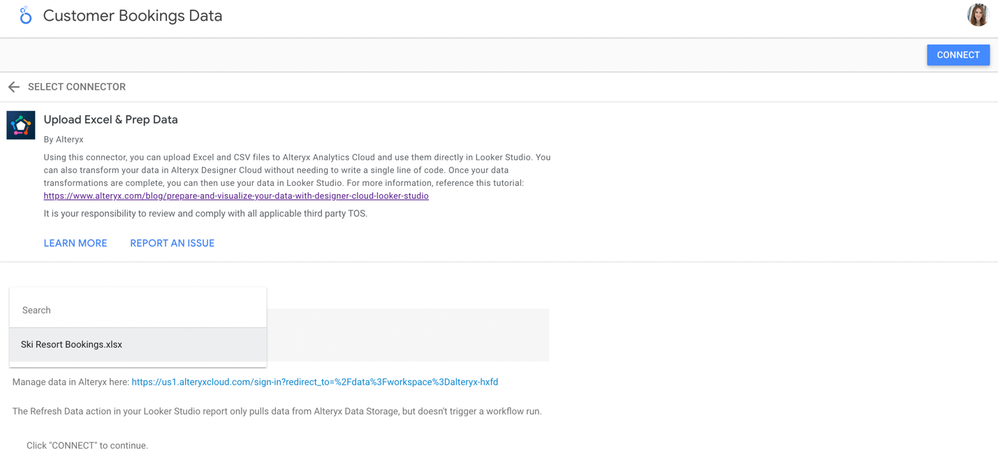998x461 pixels.
Task: Click the gray dropdown field behind the list
Action: coord(408,335)
